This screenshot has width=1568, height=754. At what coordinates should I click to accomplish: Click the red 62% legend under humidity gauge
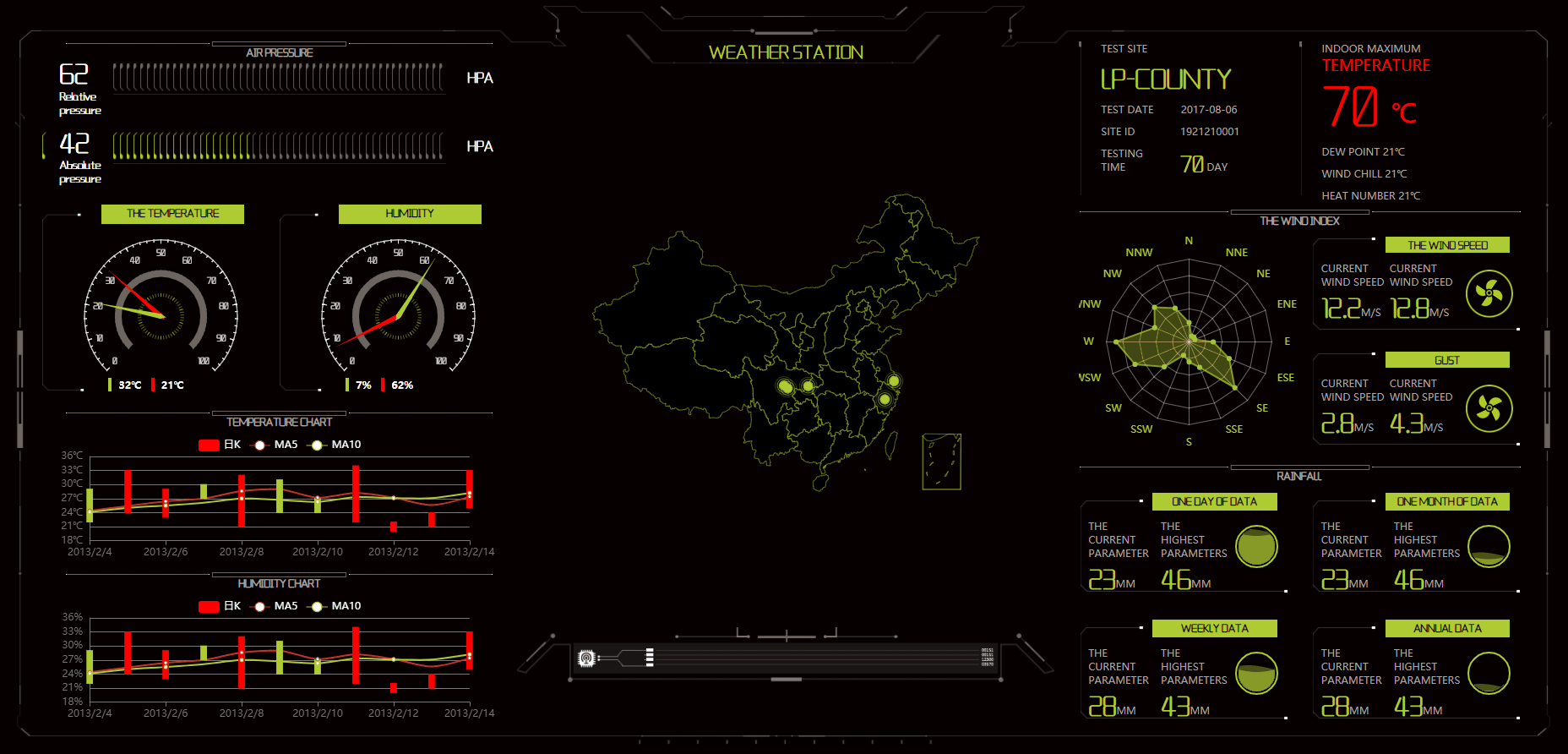(x=397, y=385)
